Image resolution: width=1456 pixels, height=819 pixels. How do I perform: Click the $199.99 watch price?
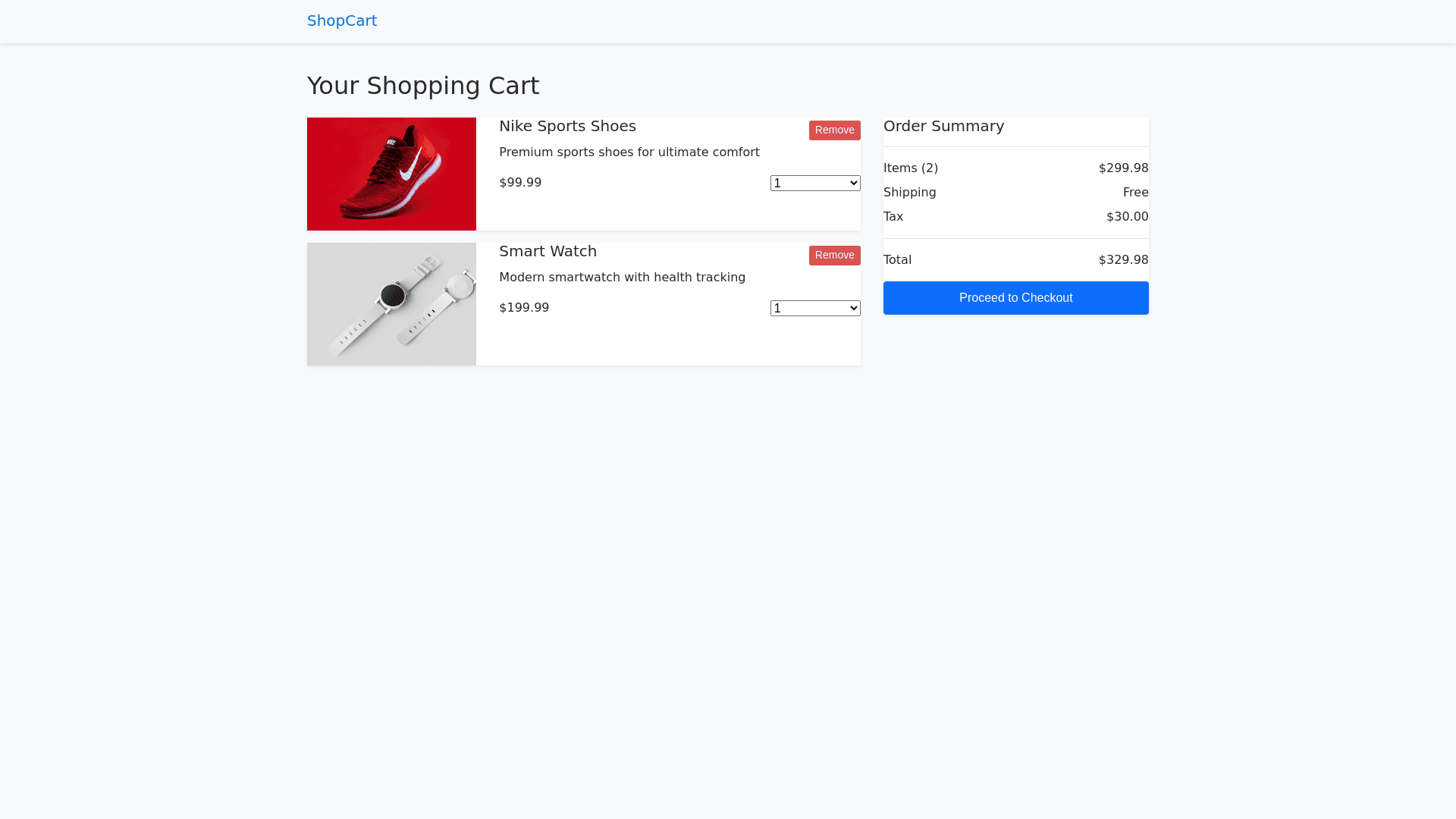click(x=524, y=308)
